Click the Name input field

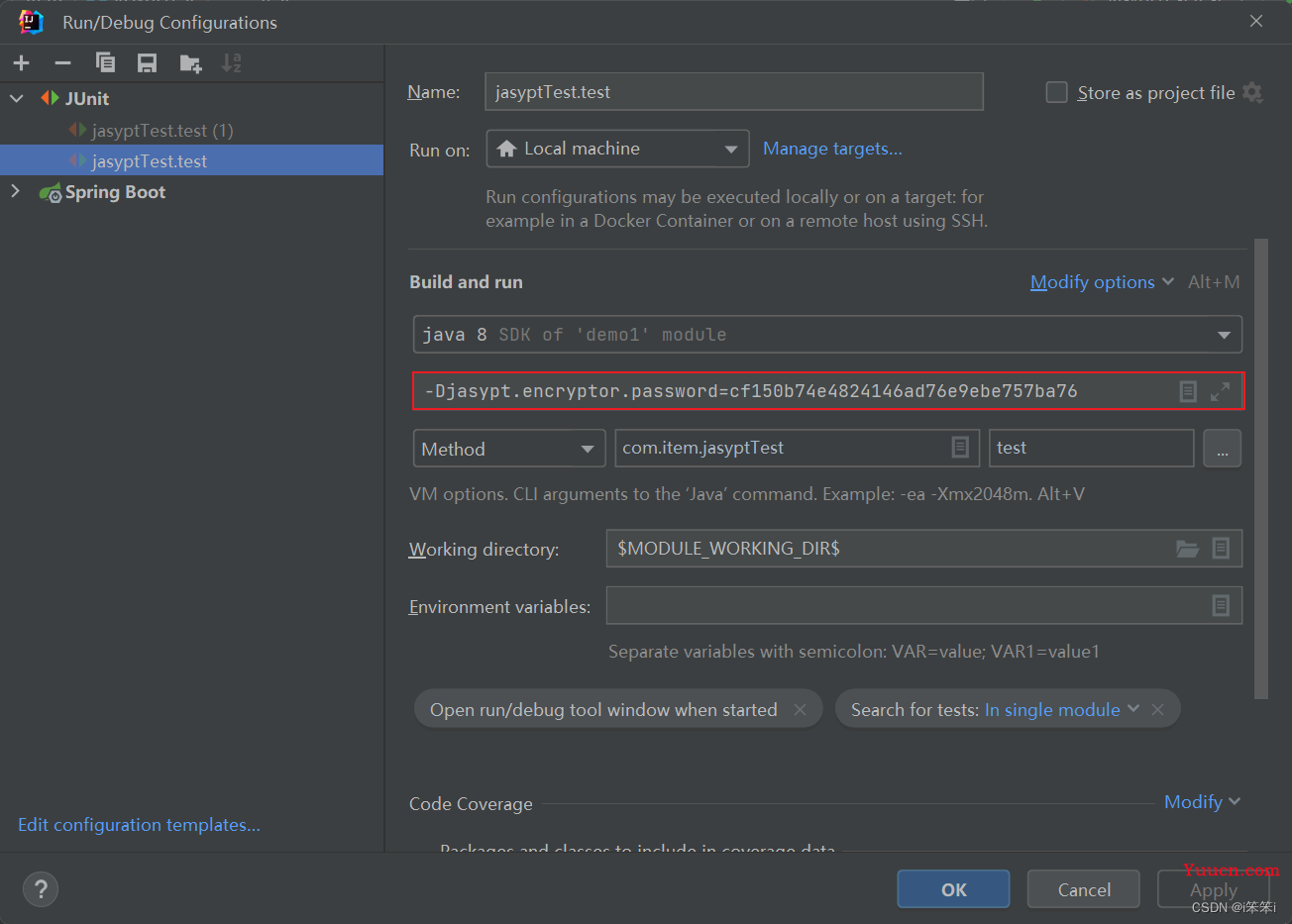point(734,92)
